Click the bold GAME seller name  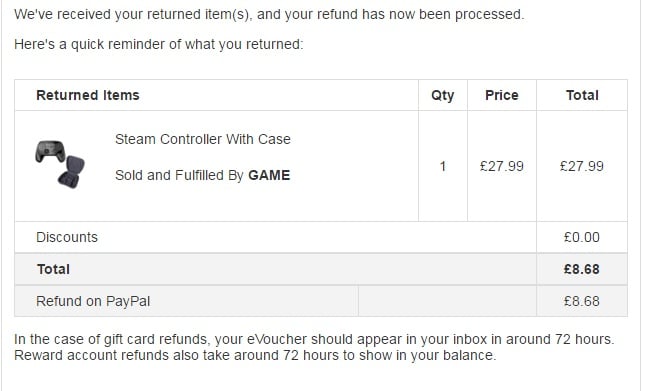pos(269,175)
